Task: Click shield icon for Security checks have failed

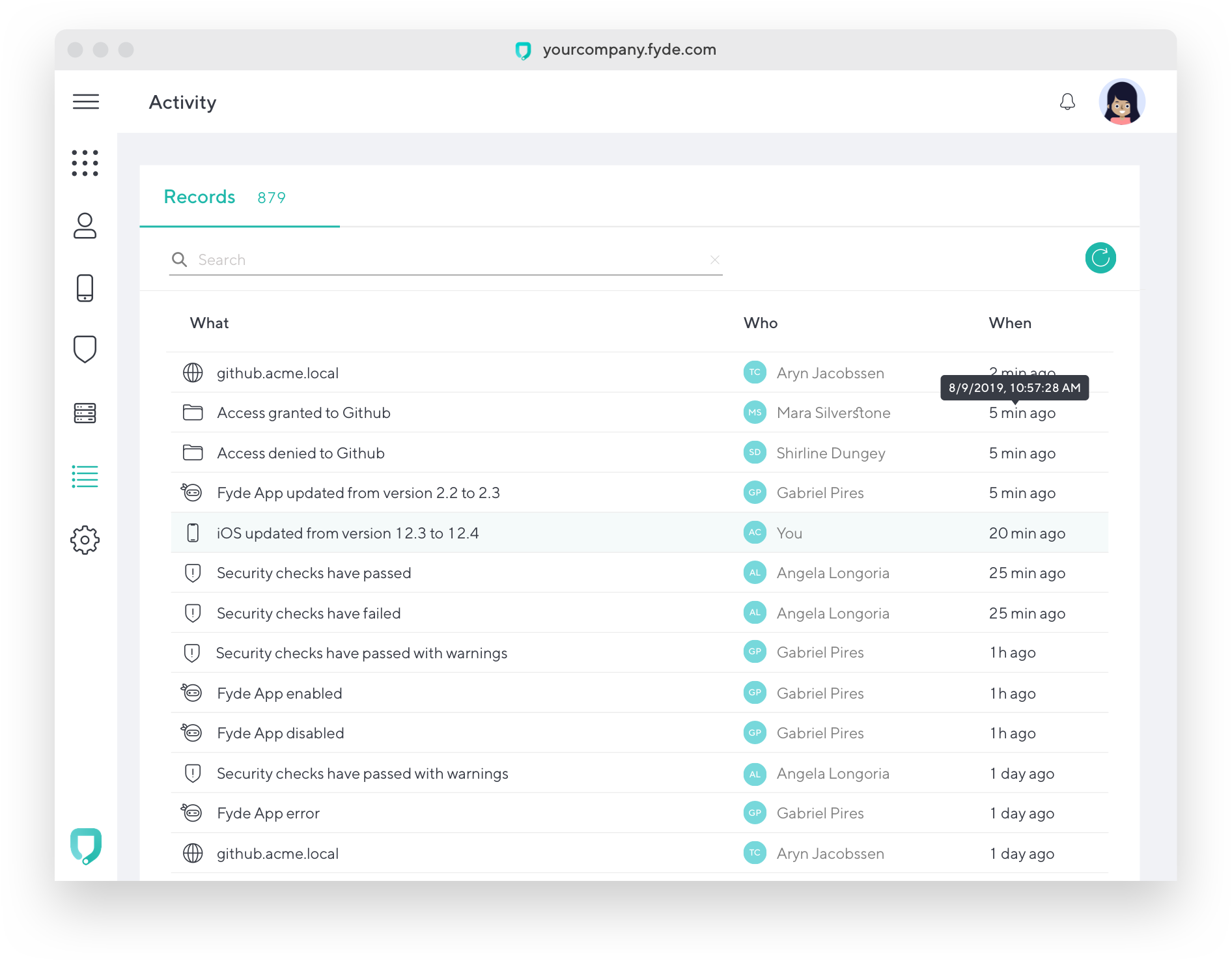Action: coord(193,613)
